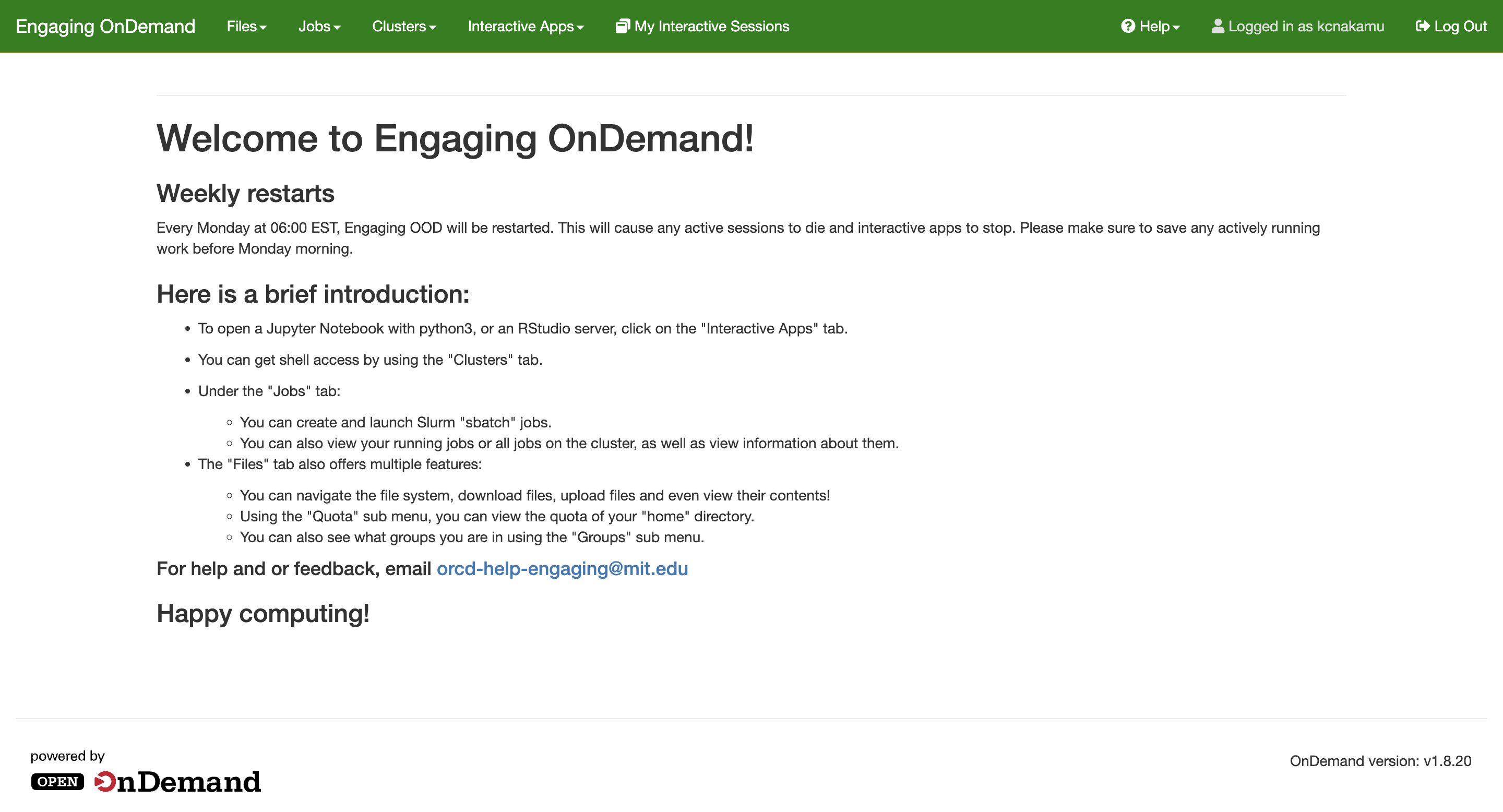The height and width of the screenshot is (812, 1503).
Task: Click the logged-in user person icon
Action: pos(1218,26)
